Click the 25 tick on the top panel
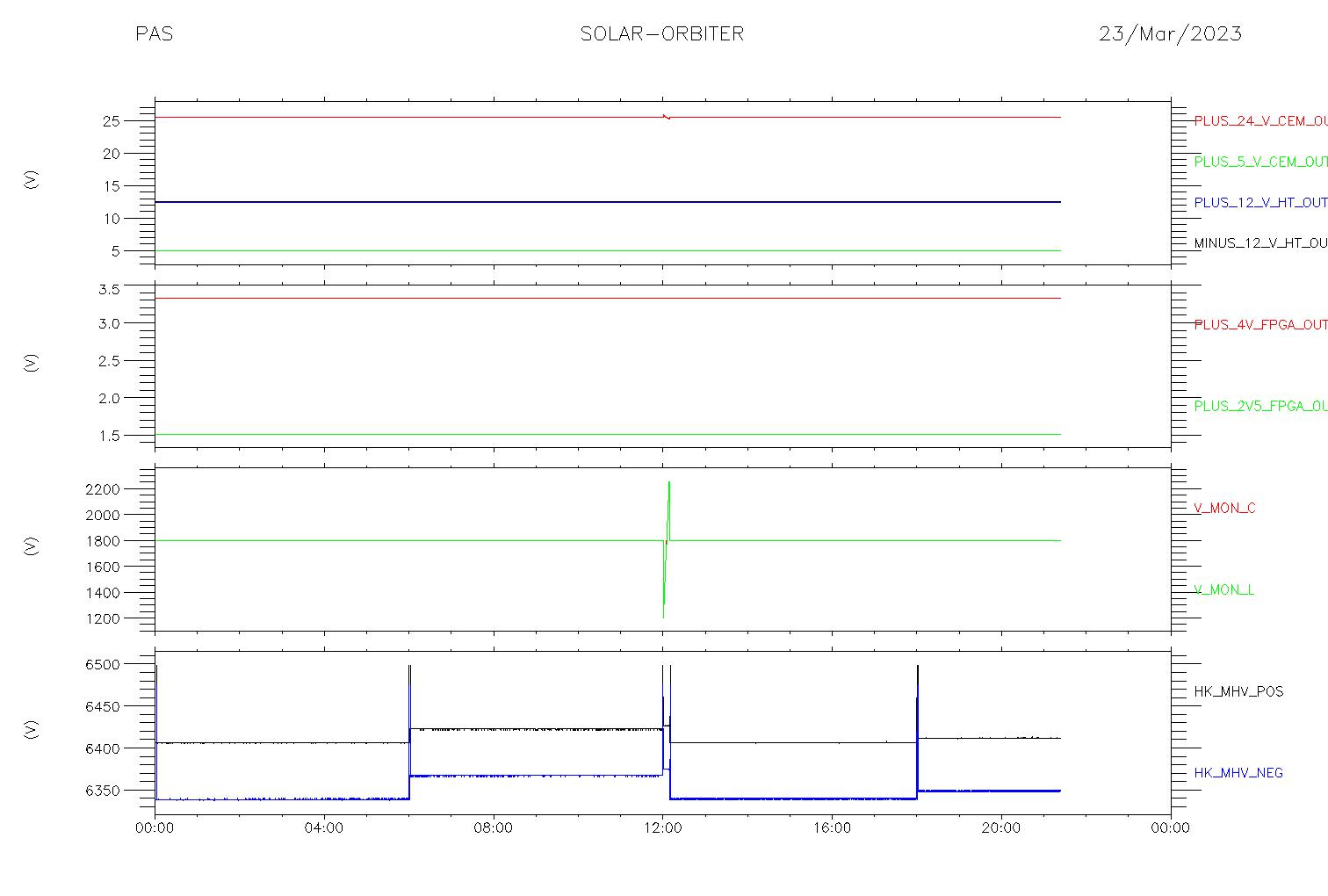This screenshot has height=896, width=1328. tap(112, 121)
